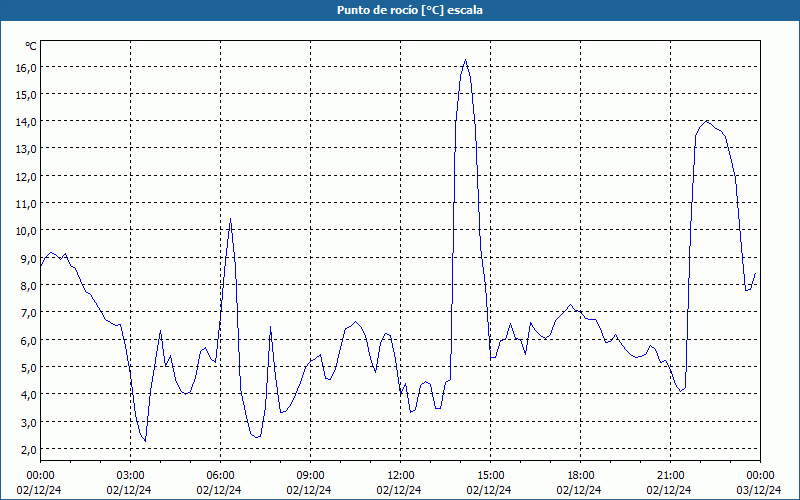Screen dimensions: 800x500
Task: Click the 09:00 time axis label
Action: [x=310, y=476]
